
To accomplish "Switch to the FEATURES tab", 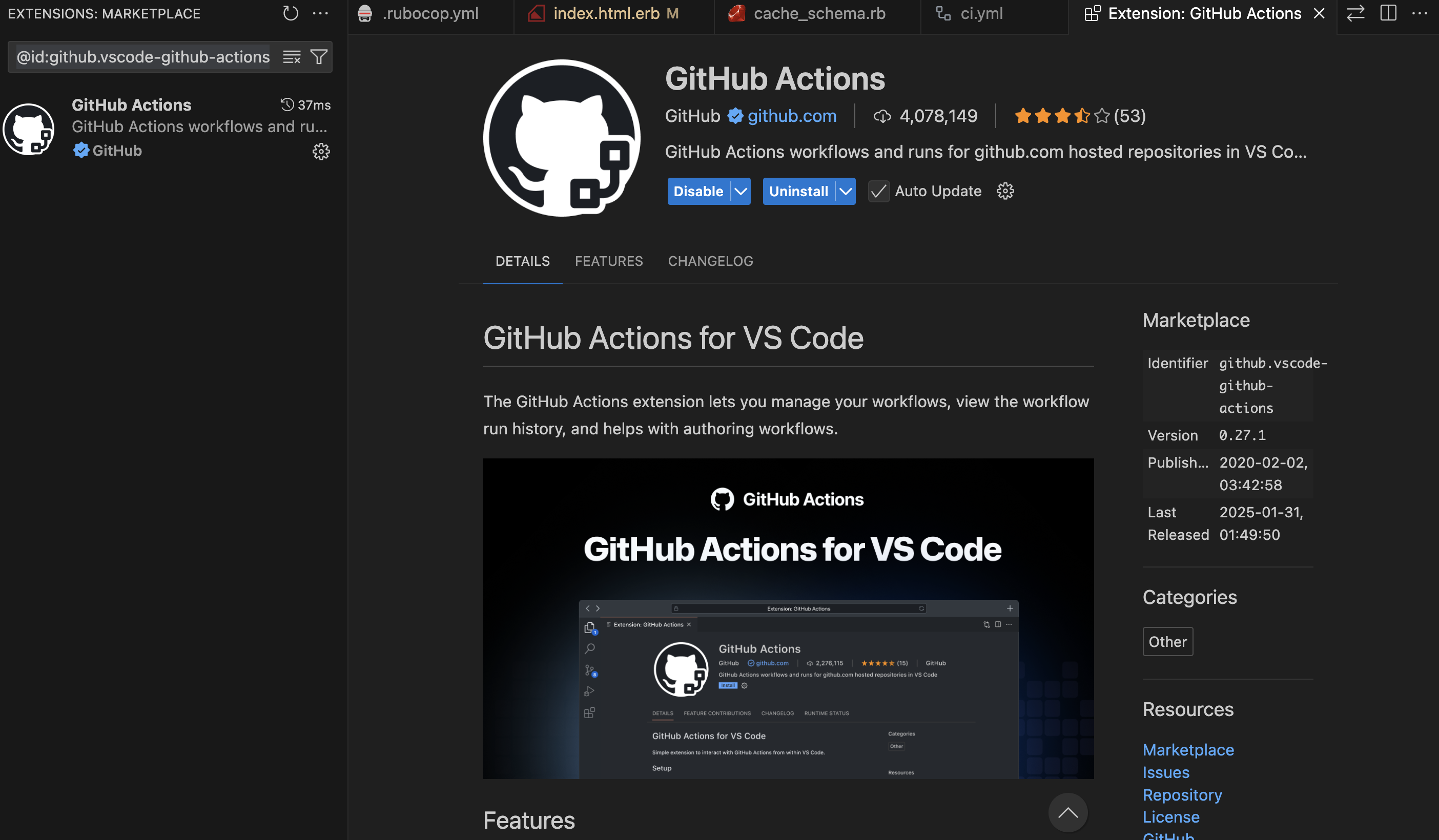I will coord(609,261).
